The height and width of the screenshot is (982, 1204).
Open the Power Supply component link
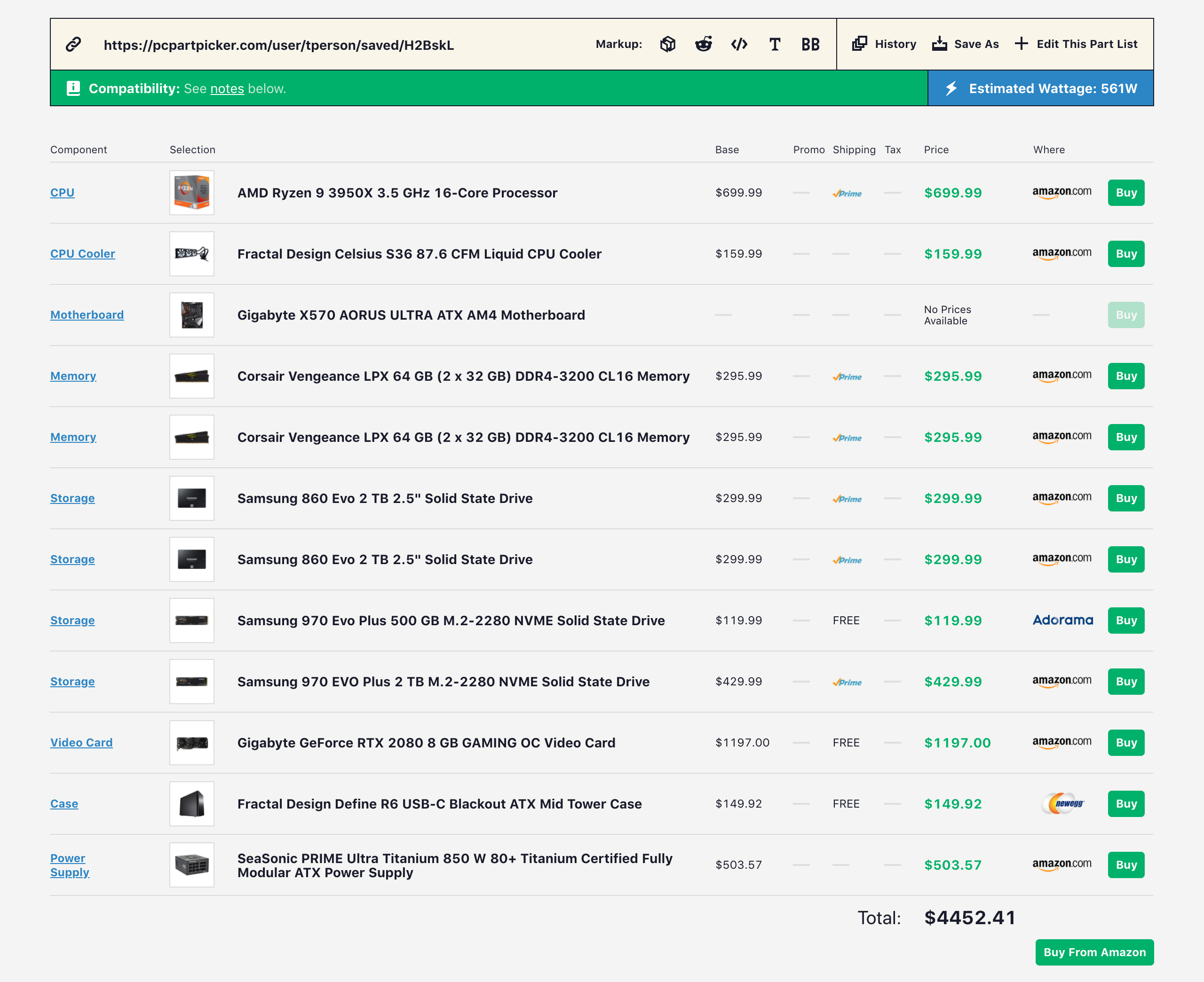pos(70,865)
